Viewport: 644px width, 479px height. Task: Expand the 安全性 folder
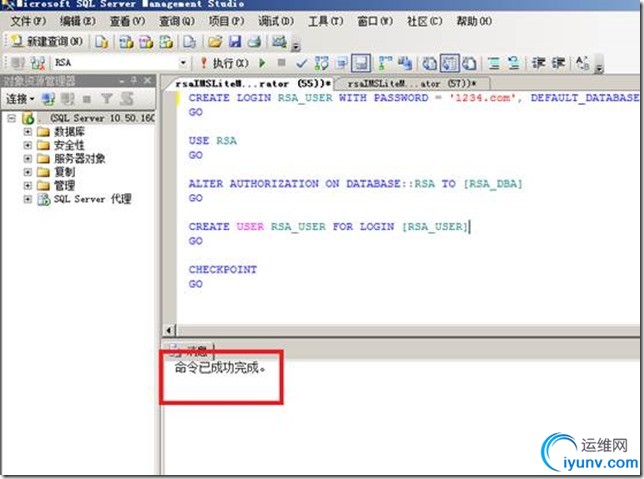tap(28, 145)
